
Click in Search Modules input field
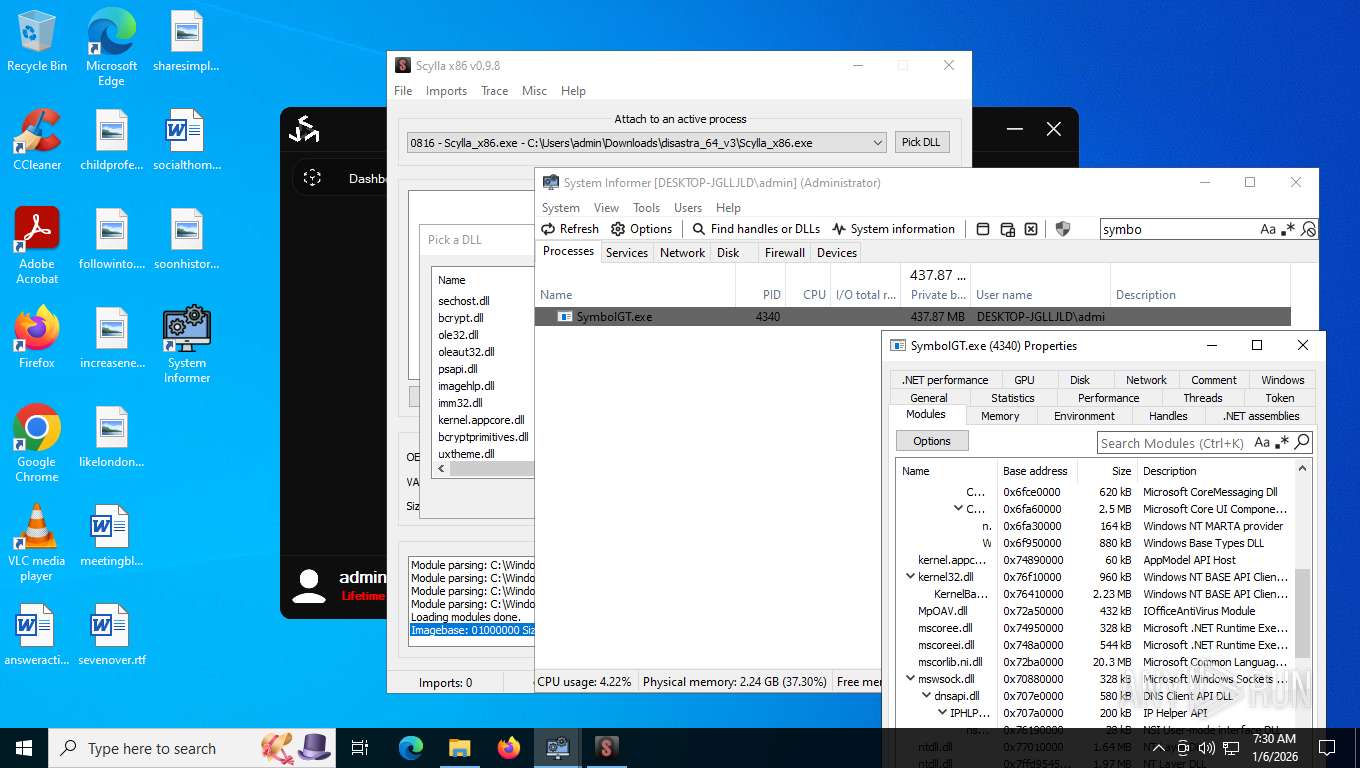click(x=1172, y=443)
